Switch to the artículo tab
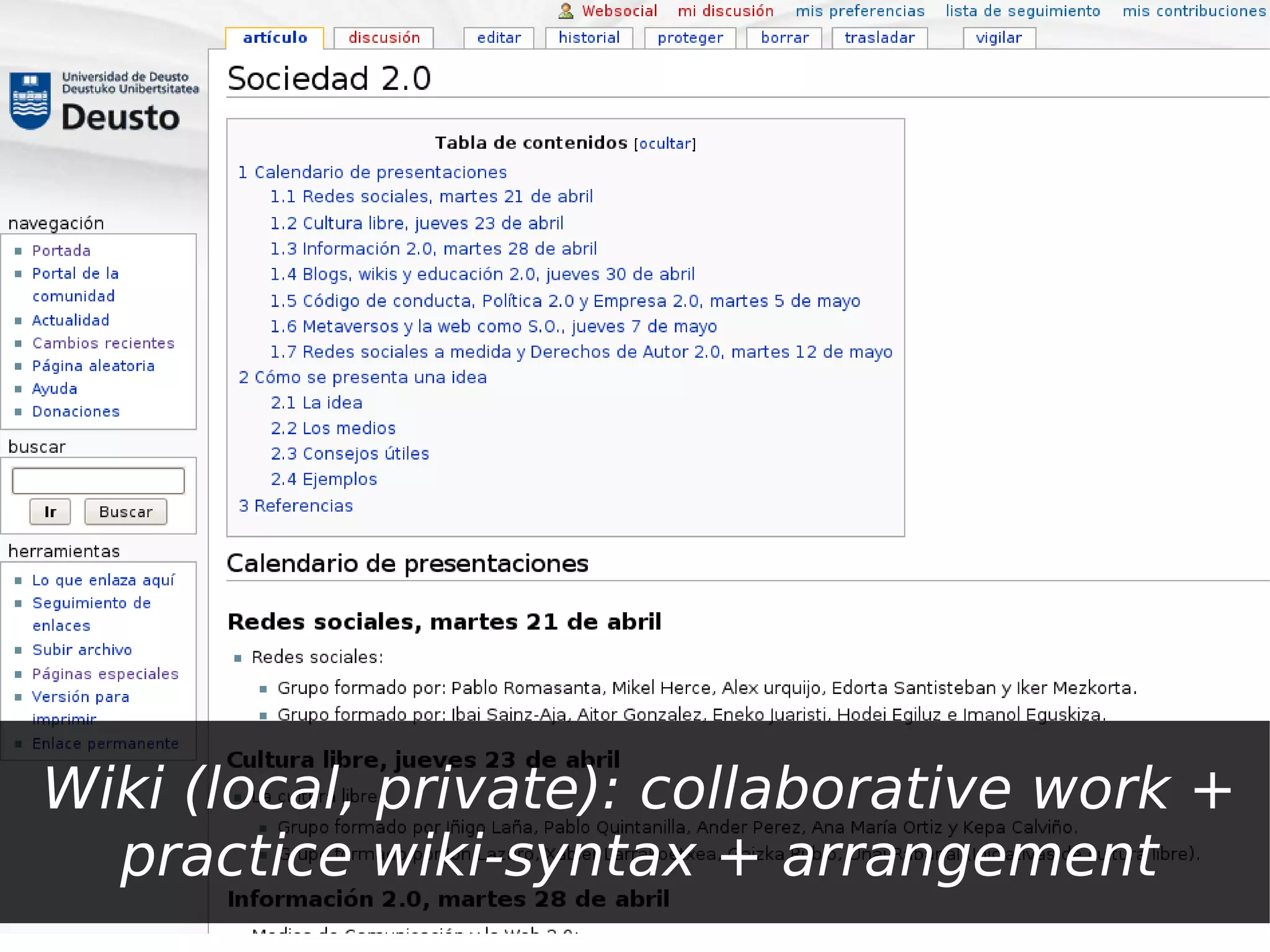 pos(275,38)
